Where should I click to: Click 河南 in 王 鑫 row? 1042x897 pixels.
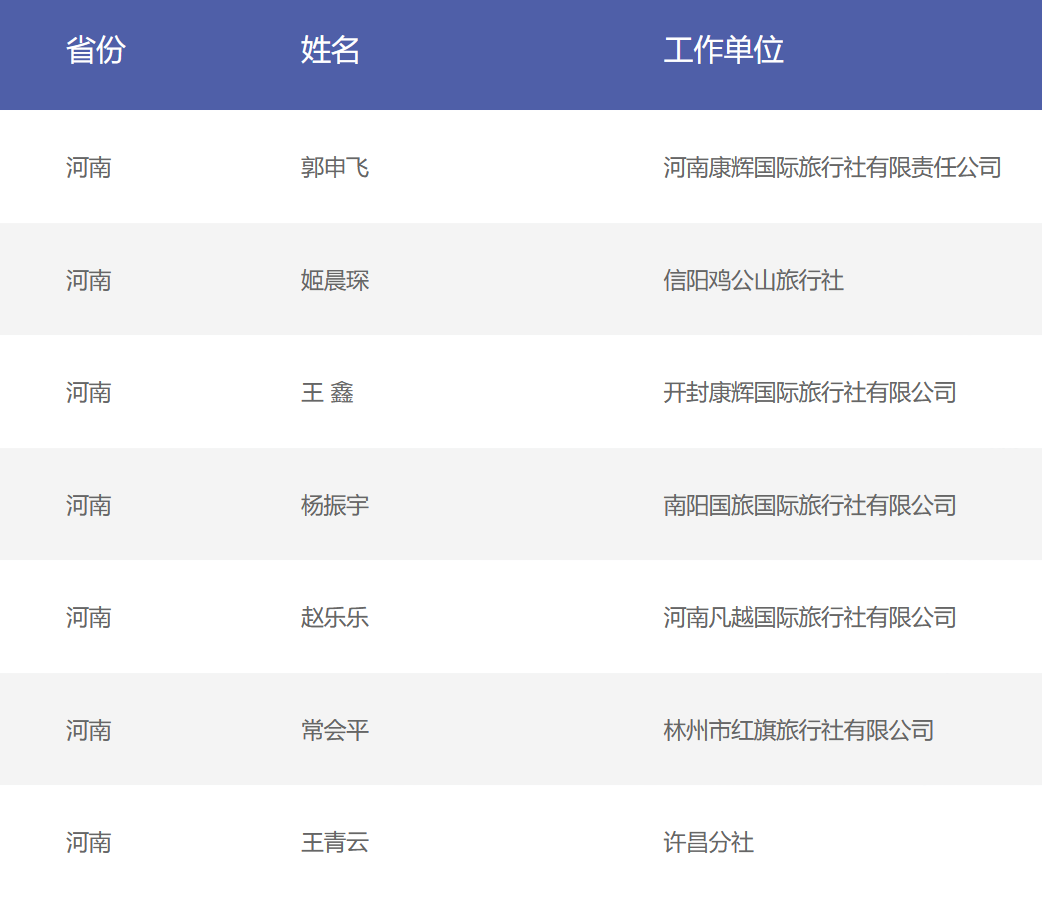88,393
